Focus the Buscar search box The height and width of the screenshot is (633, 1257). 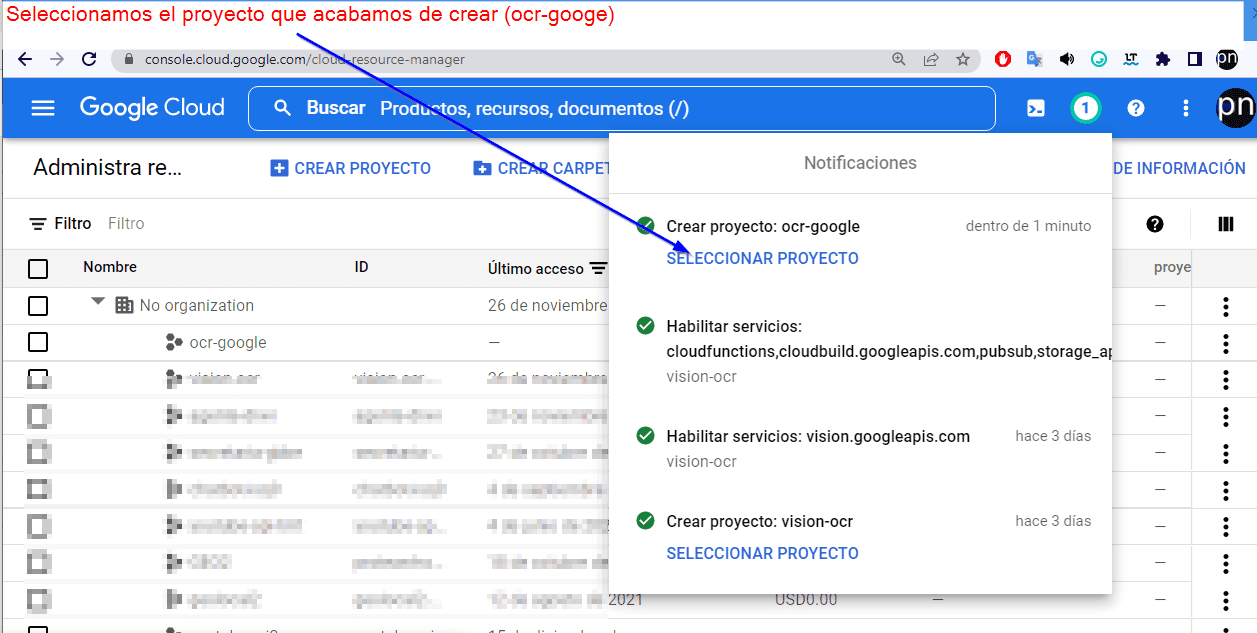[620, 108]
